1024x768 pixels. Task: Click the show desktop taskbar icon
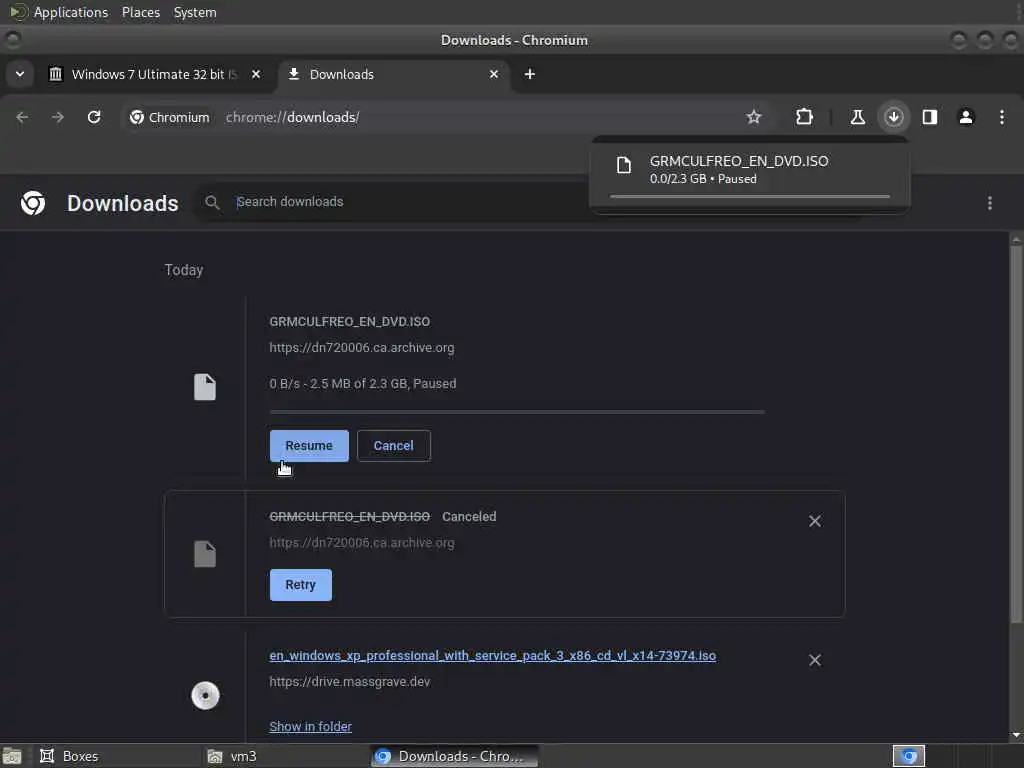point(12,756)
